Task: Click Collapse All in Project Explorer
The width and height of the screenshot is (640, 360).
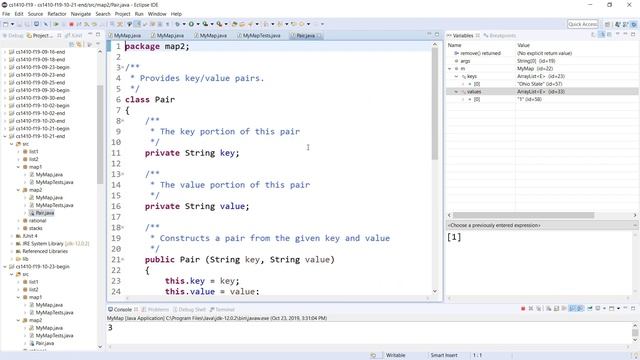Action: point(72,44)
